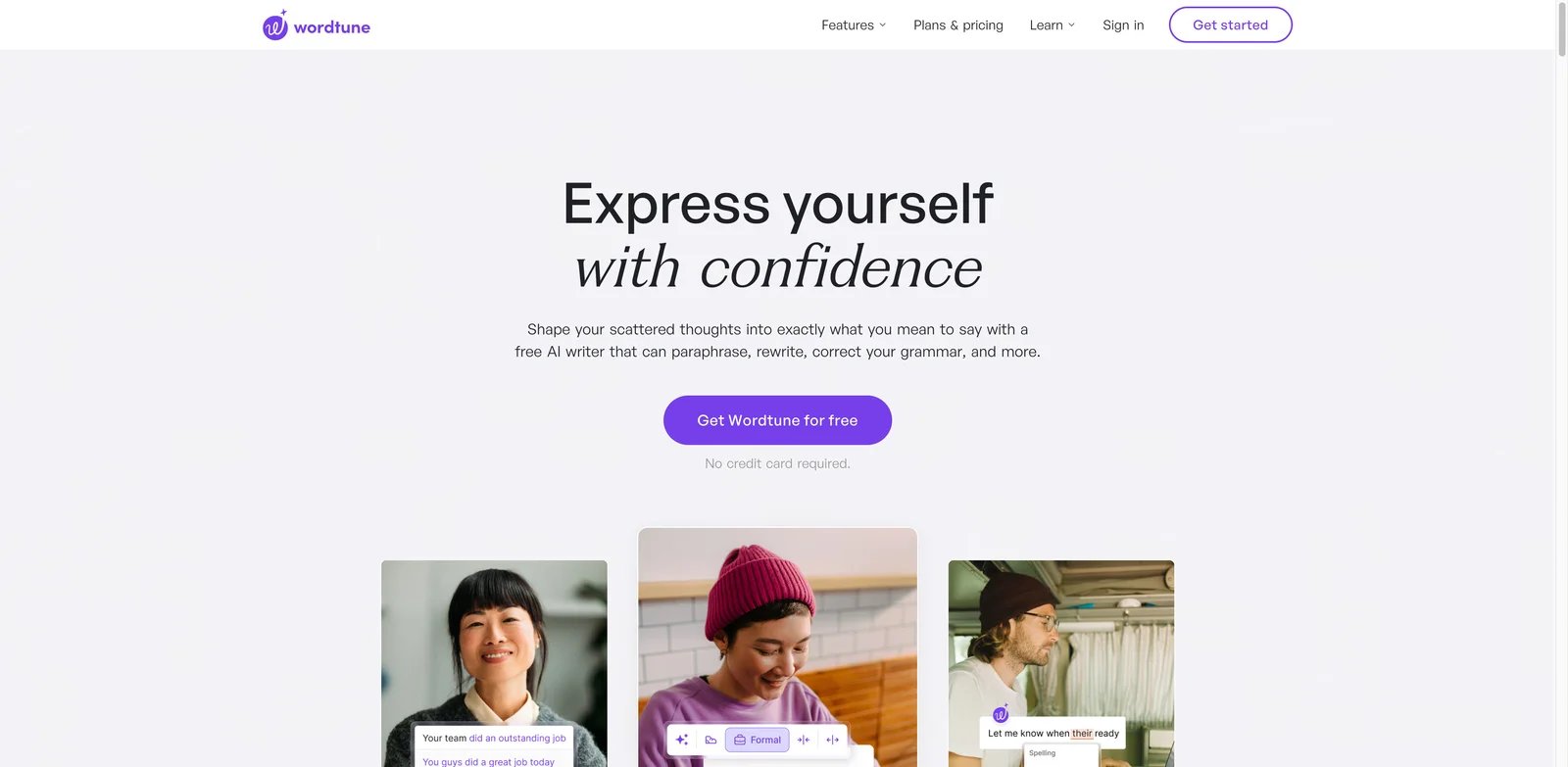This screenshot has width=1568, height=767.
Task: Click the expand text icon
Action: pyautogui.click(x=832, y=740)
